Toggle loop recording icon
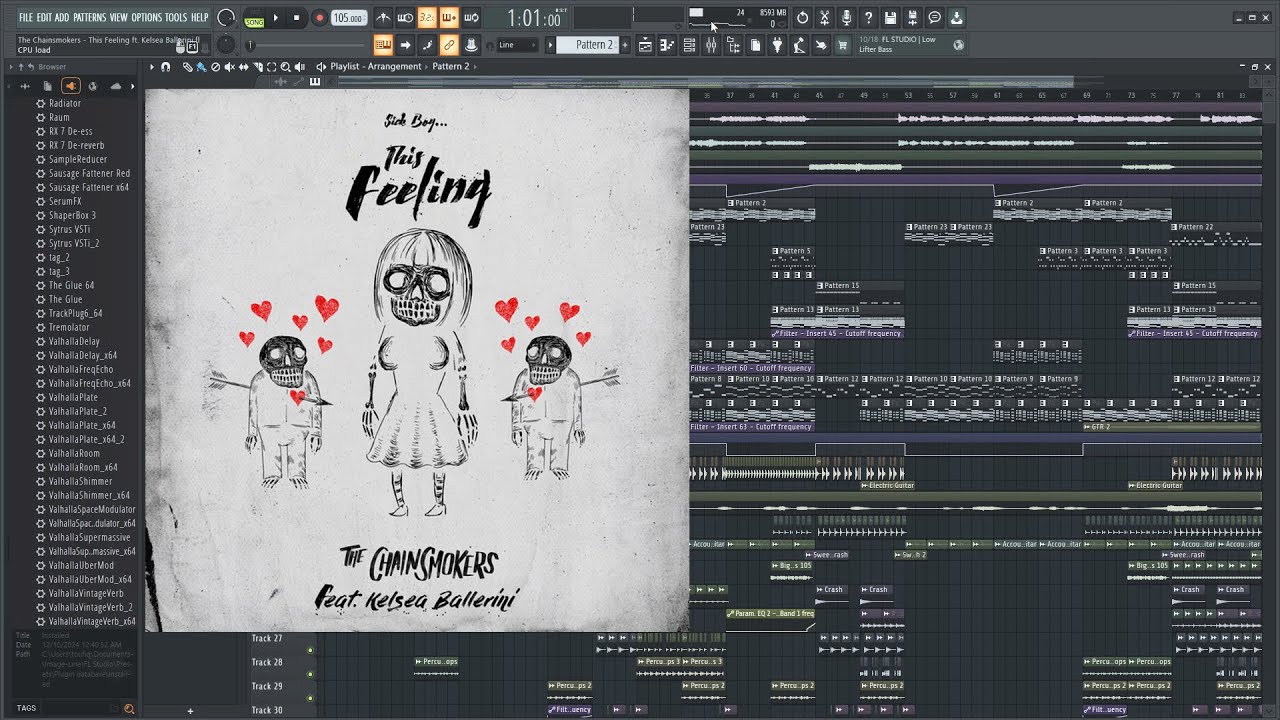Screen dimensions: 1280x720 click(471, 18)
